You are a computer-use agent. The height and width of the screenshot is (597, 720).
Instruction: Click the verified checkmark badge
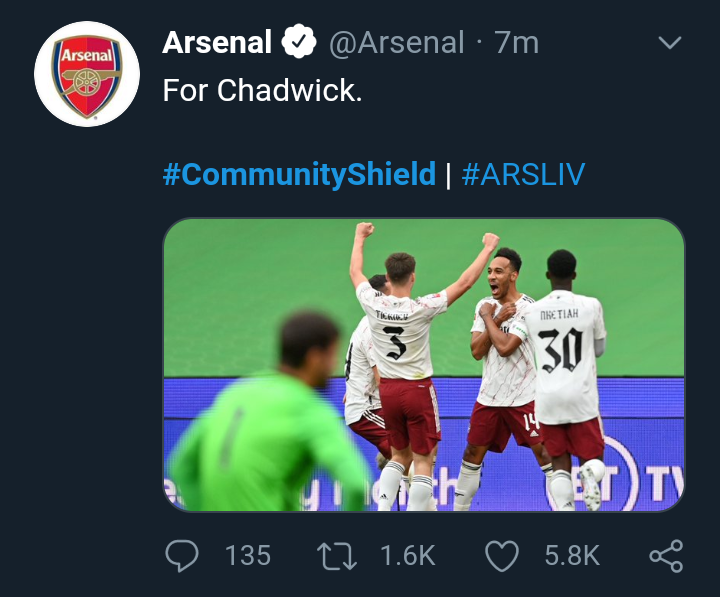coord(297,42)
